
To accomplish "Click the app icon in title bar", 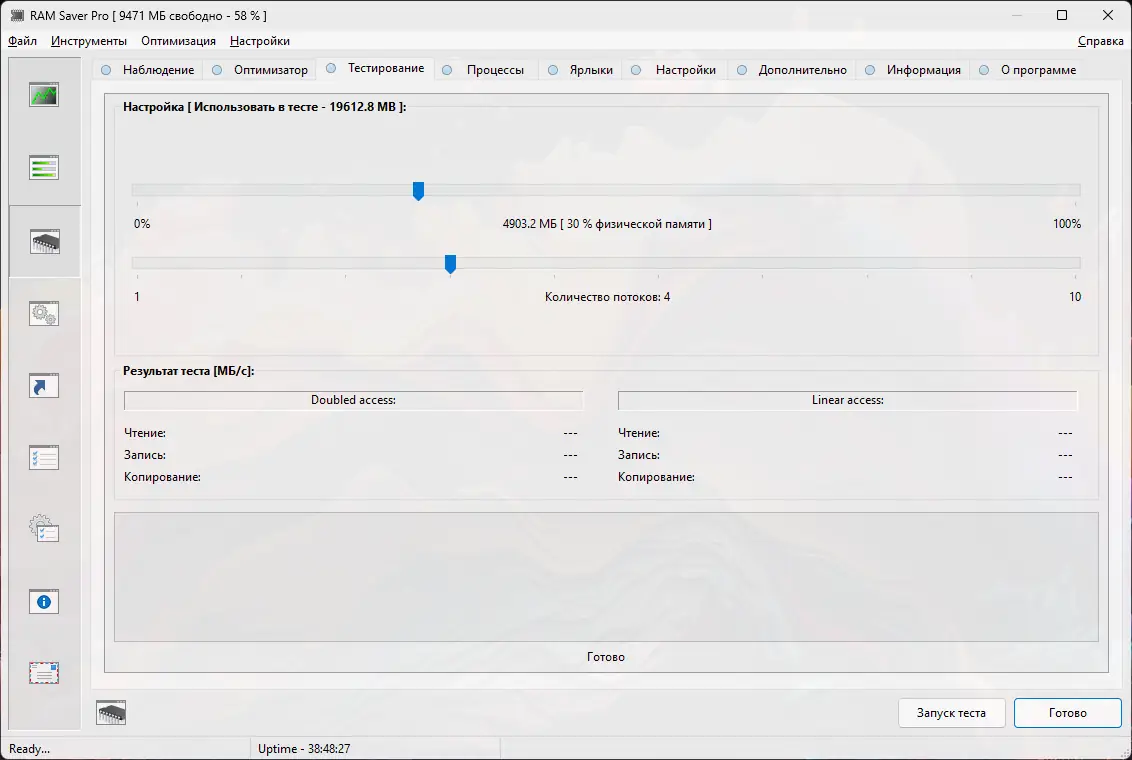I will click(x=17, y=15).
